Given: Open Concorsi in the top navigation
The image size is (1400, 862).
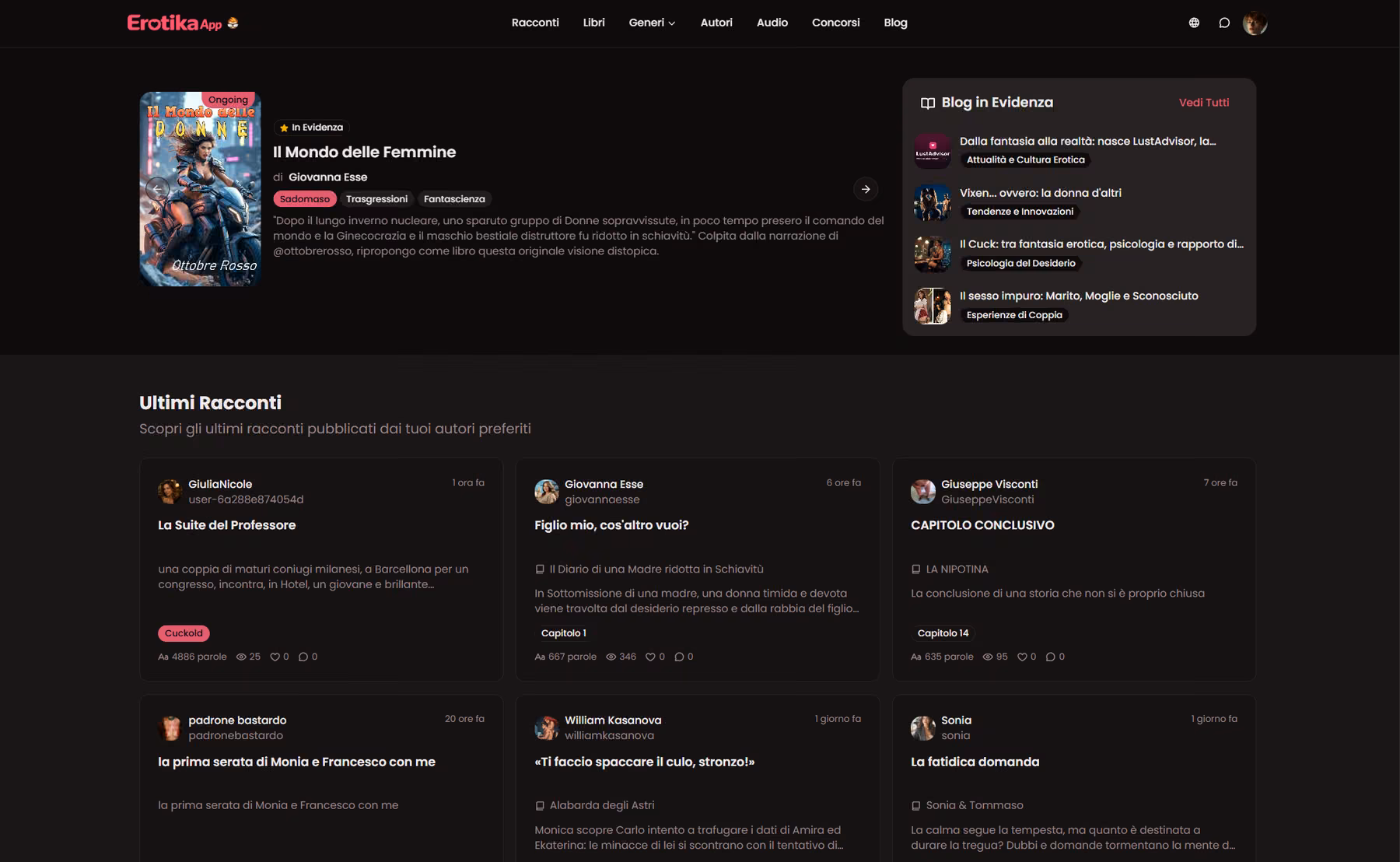Looking at the screenshot, I should coord(836,23).
